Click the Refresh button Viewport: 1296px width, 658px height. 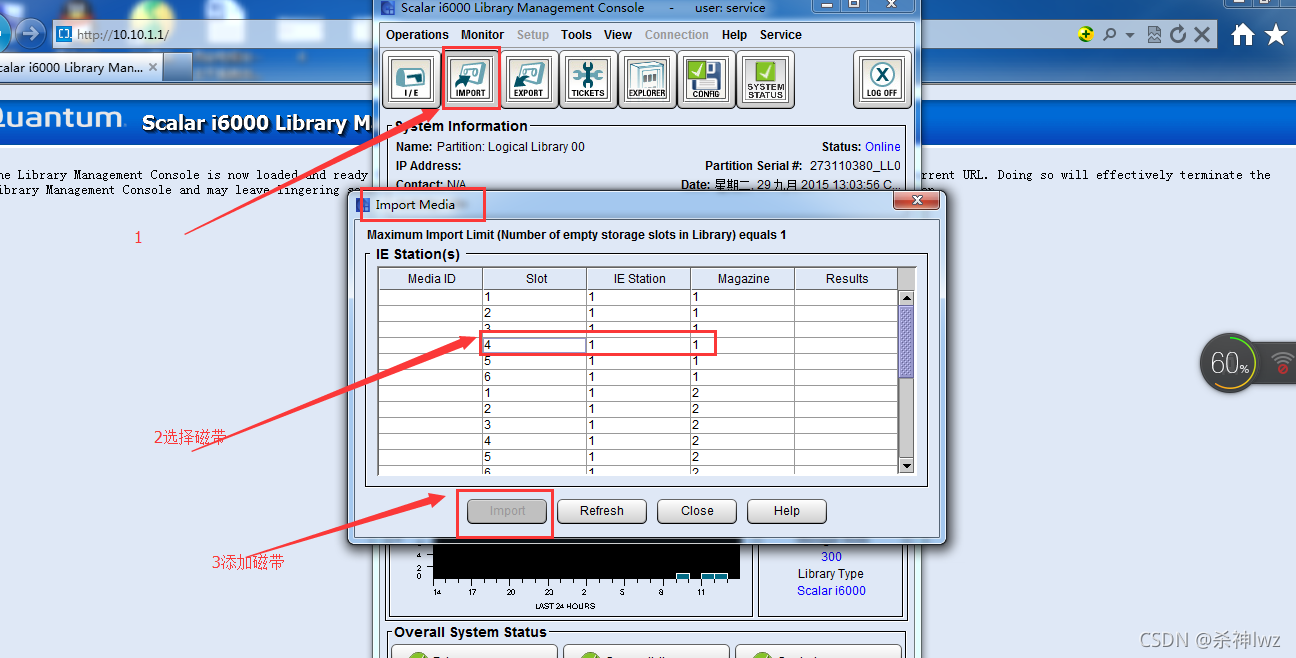(602, 511)
